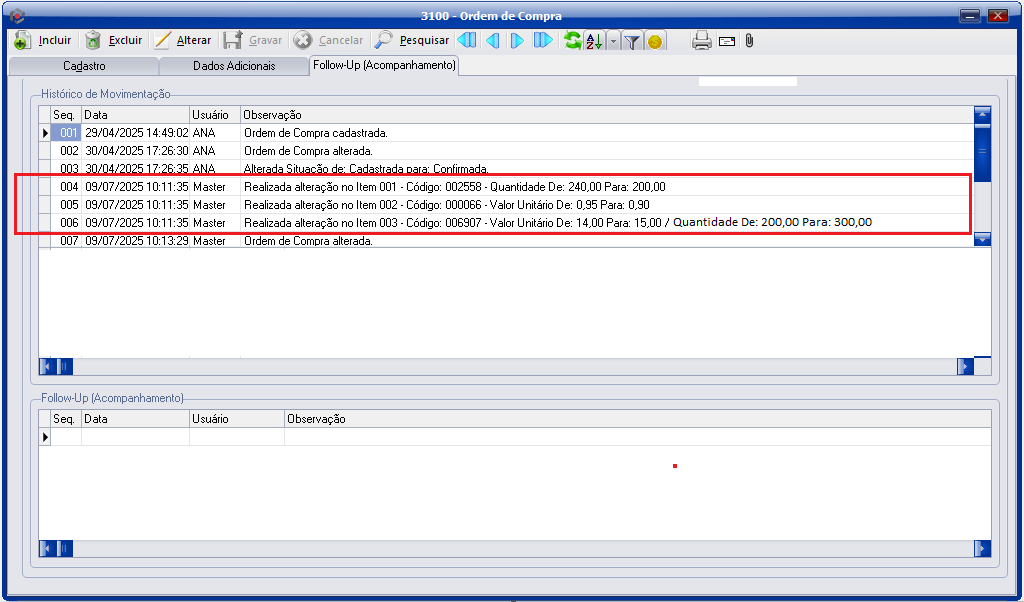Click the printer icon

click(702, 41)
